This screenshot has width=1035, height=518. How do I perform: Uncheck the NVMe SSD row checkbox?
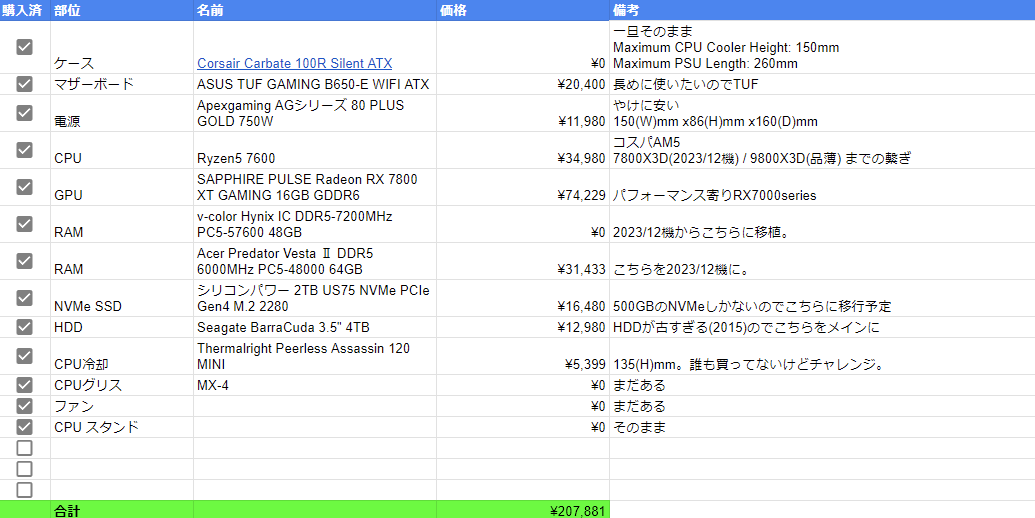pyautogui.click(x=24, y=298)
